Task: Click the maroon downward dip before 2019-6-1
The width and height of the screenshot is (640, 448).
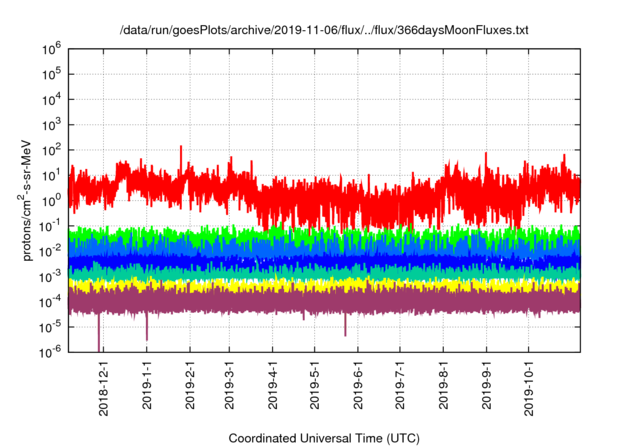Action: (345, 325)
